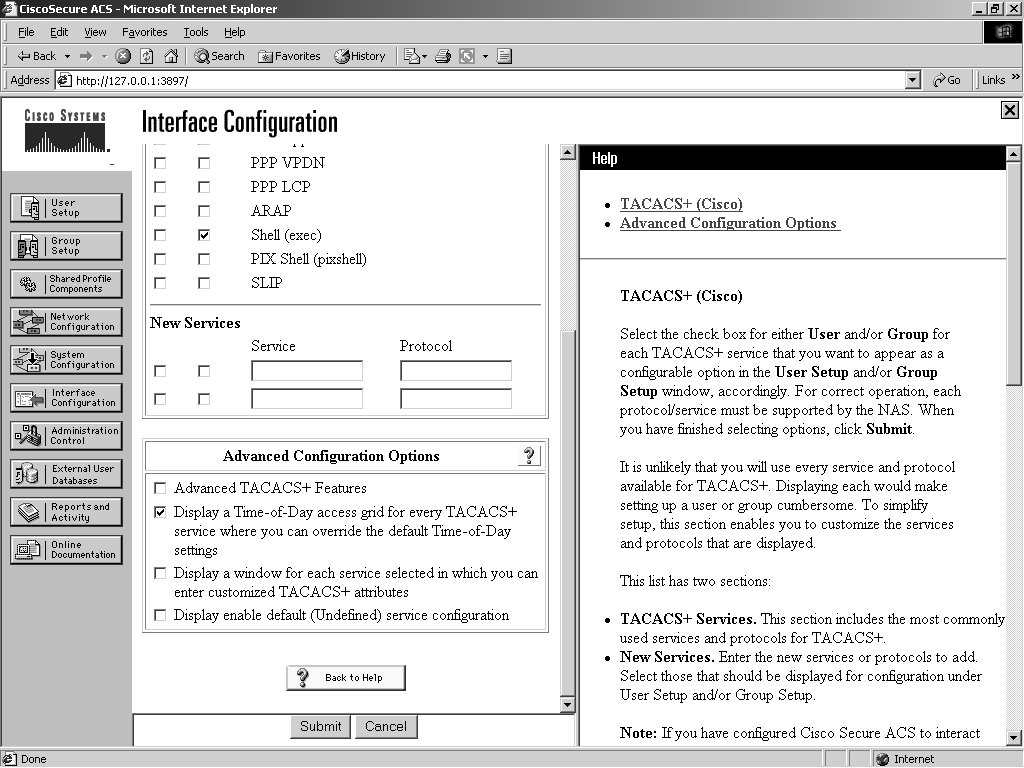The width and height of the screenshot is (1024, 768).
Task: Check the left checkbox for SLIP
Action: pos(160,283)
